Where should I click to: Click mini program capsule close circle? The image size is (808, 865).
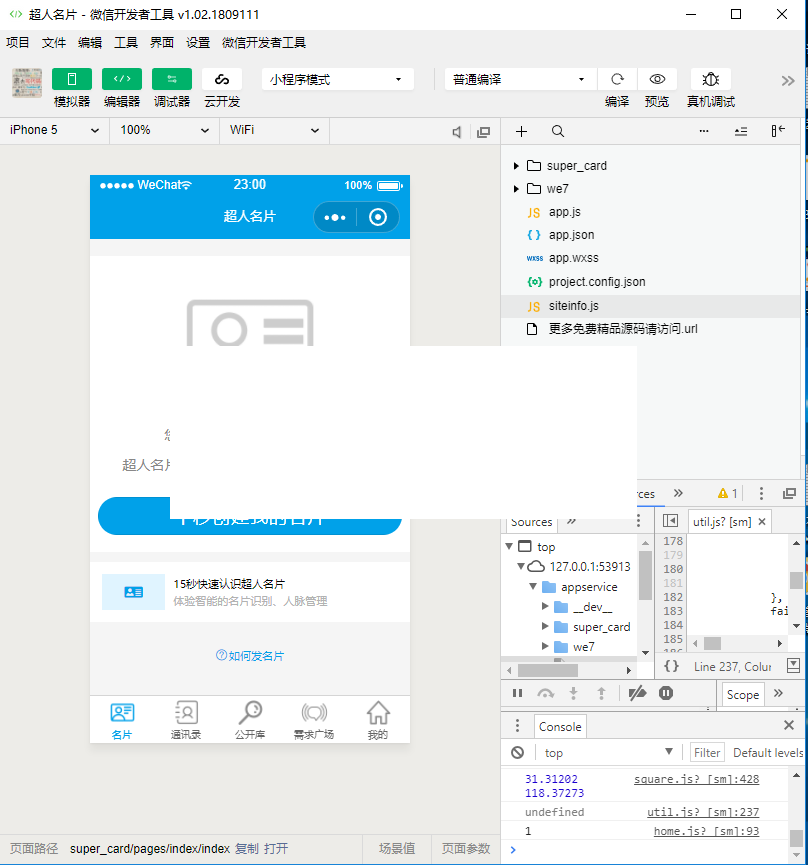[378, 217]
